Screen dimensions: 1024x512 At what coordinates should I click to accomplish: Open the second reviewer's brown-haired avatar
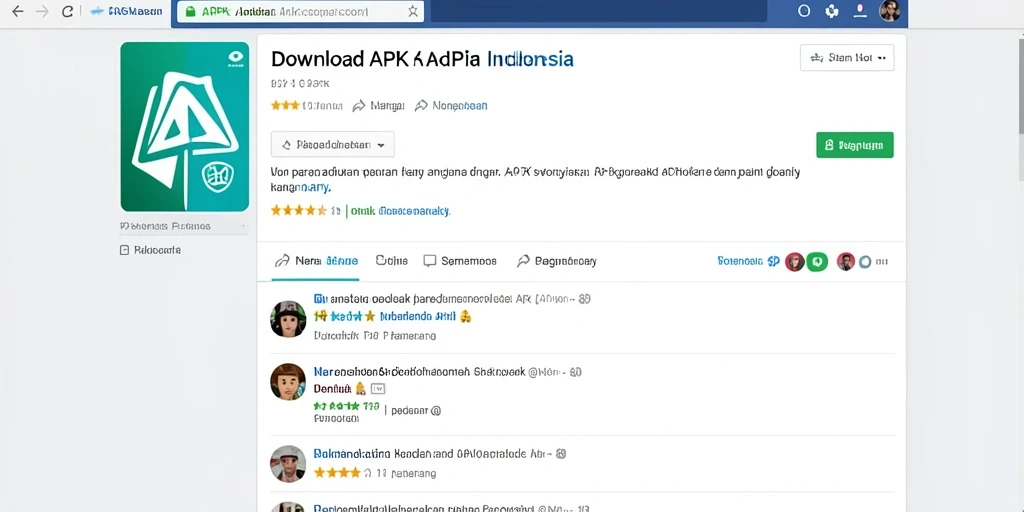click(x=288, y=381)
